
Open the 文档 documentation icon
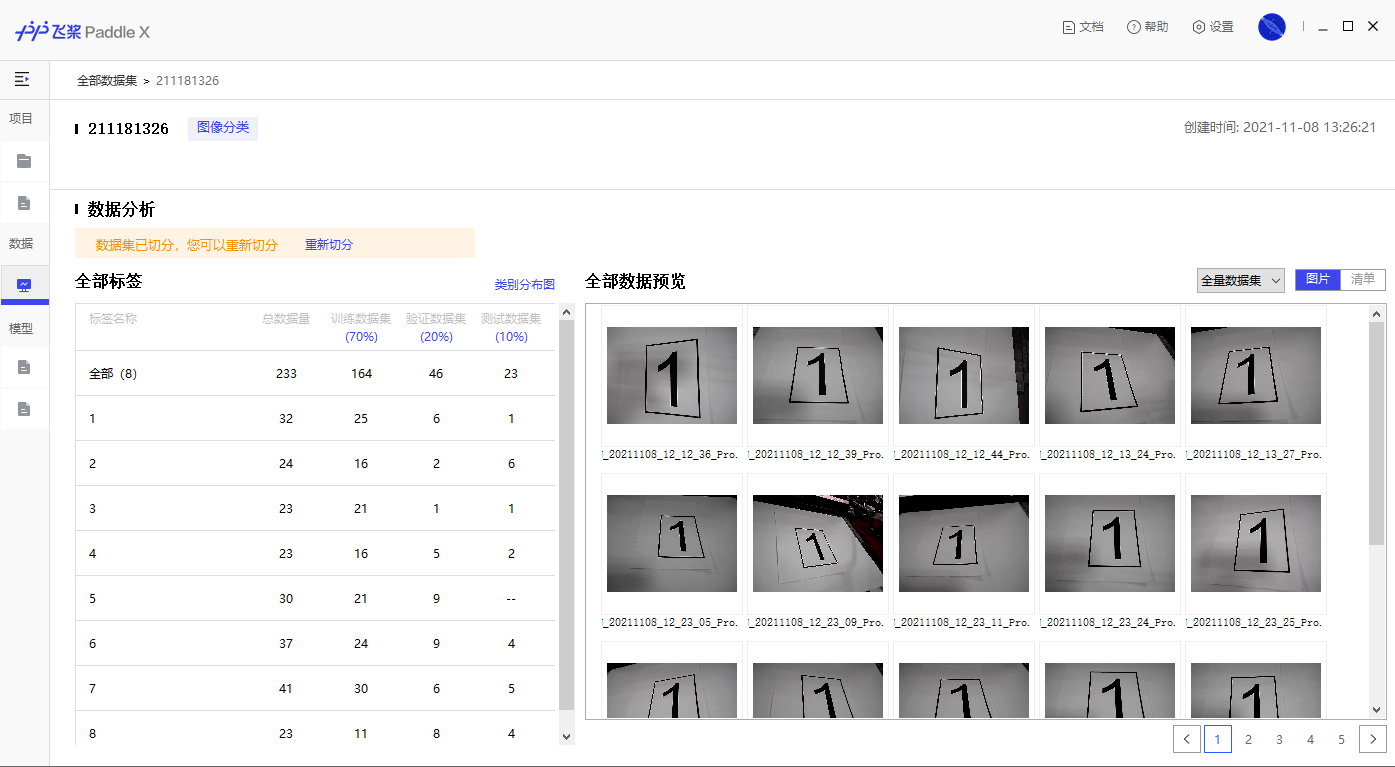click(1069, 27)
